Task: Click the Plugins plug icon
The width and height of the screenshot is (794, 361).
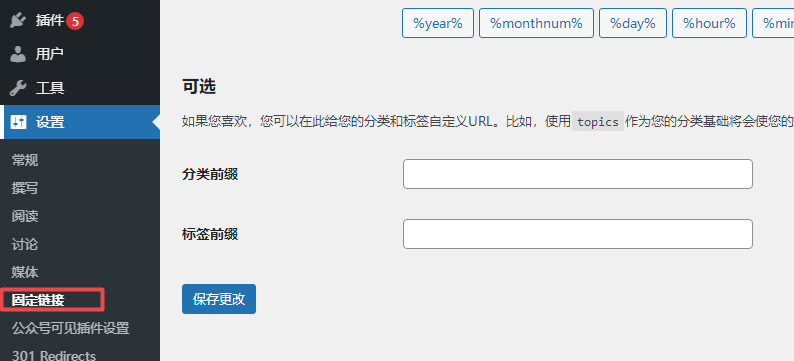Action: (x=18, y=21)
